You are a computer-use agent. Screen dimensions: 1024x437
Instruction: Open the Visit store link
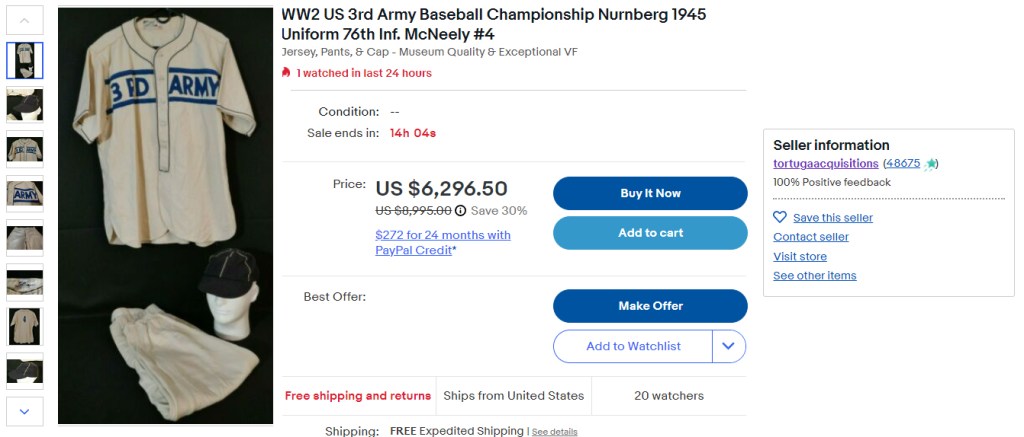coord(799,257)
